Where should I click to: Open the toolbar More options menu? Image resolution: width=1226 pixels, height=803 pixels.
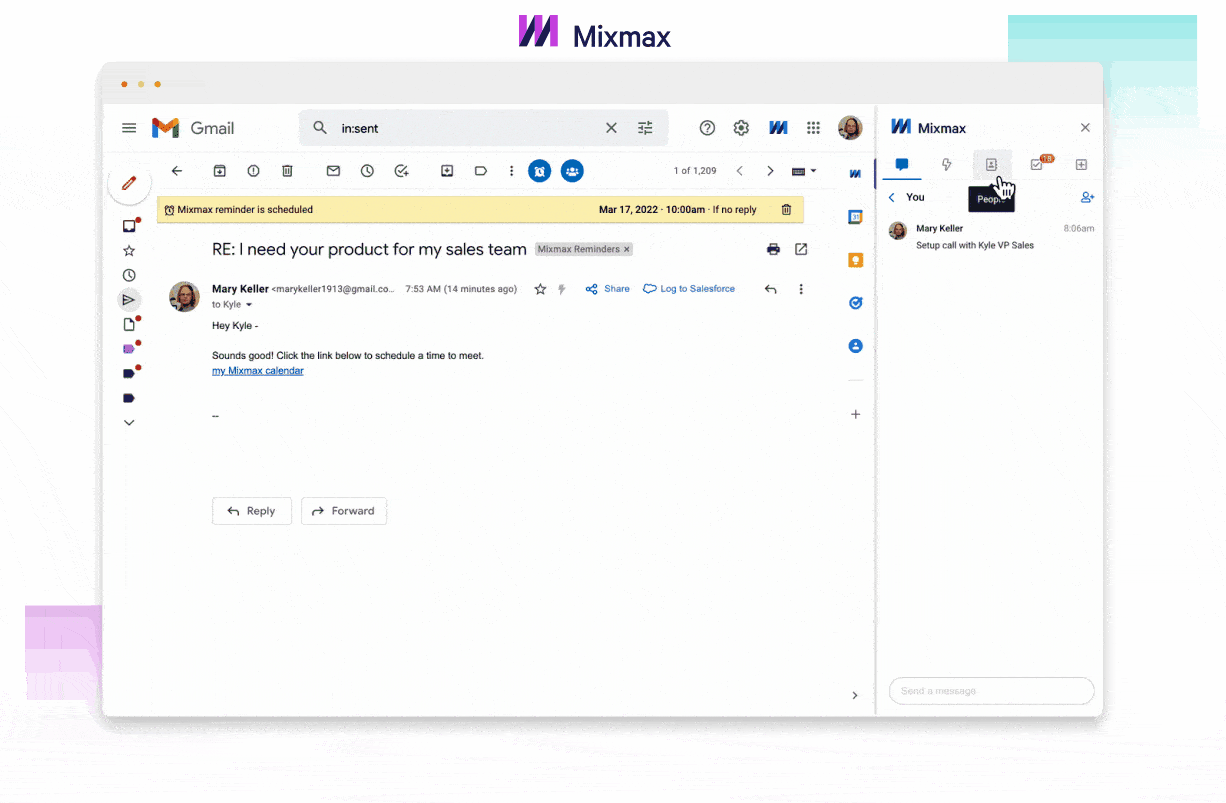click(x=512, y=171)
